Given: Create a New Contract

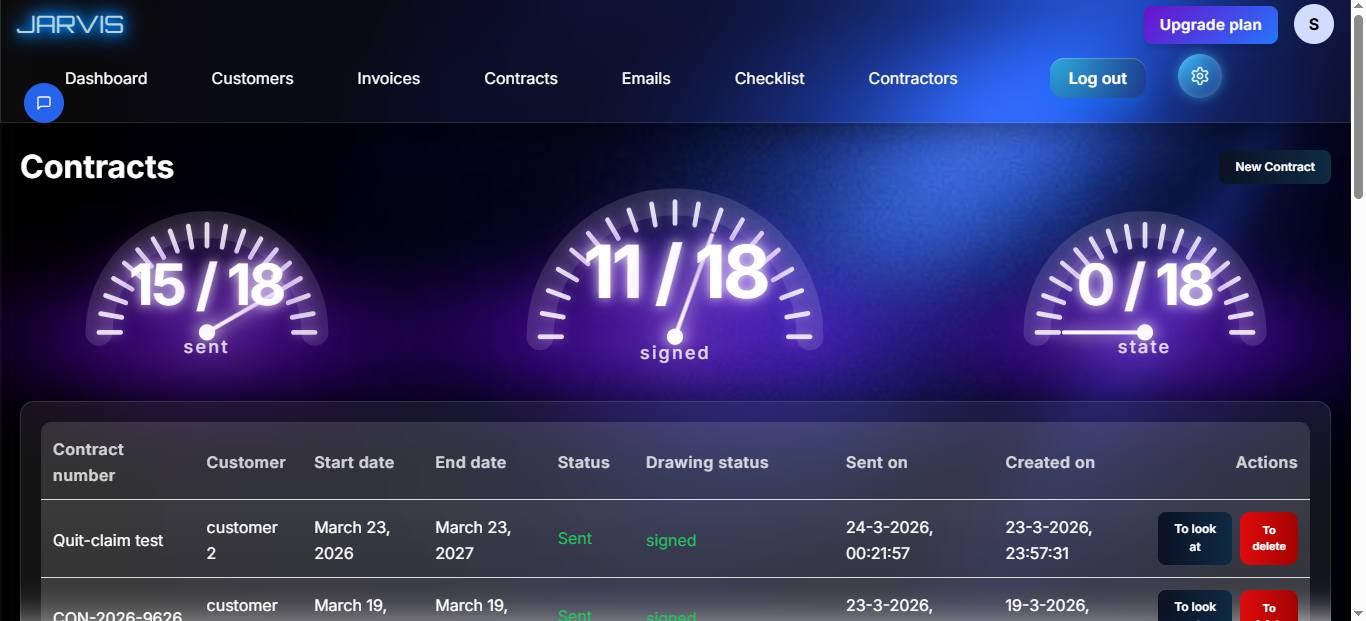Looking at the screenshot, I should point(1274,167).
